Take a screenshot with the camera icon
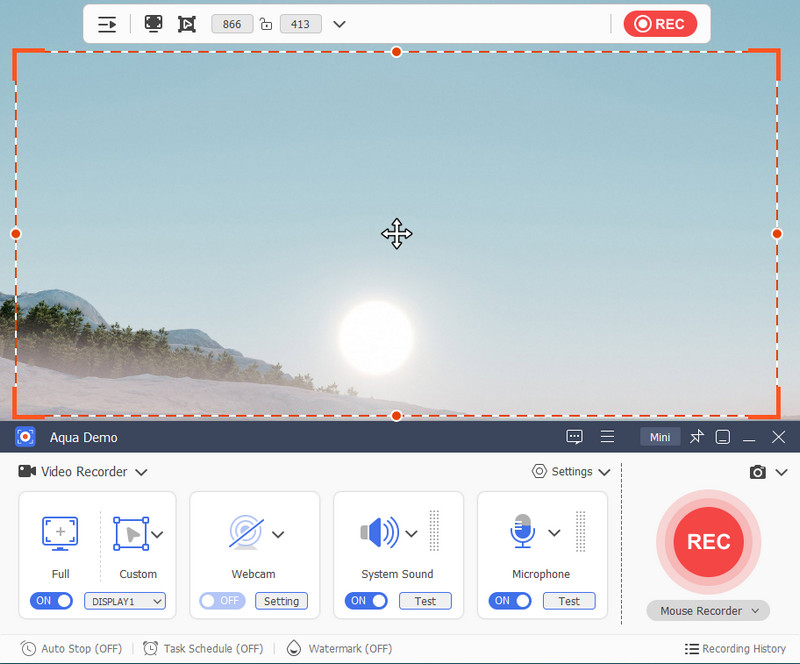 (758, 472)
